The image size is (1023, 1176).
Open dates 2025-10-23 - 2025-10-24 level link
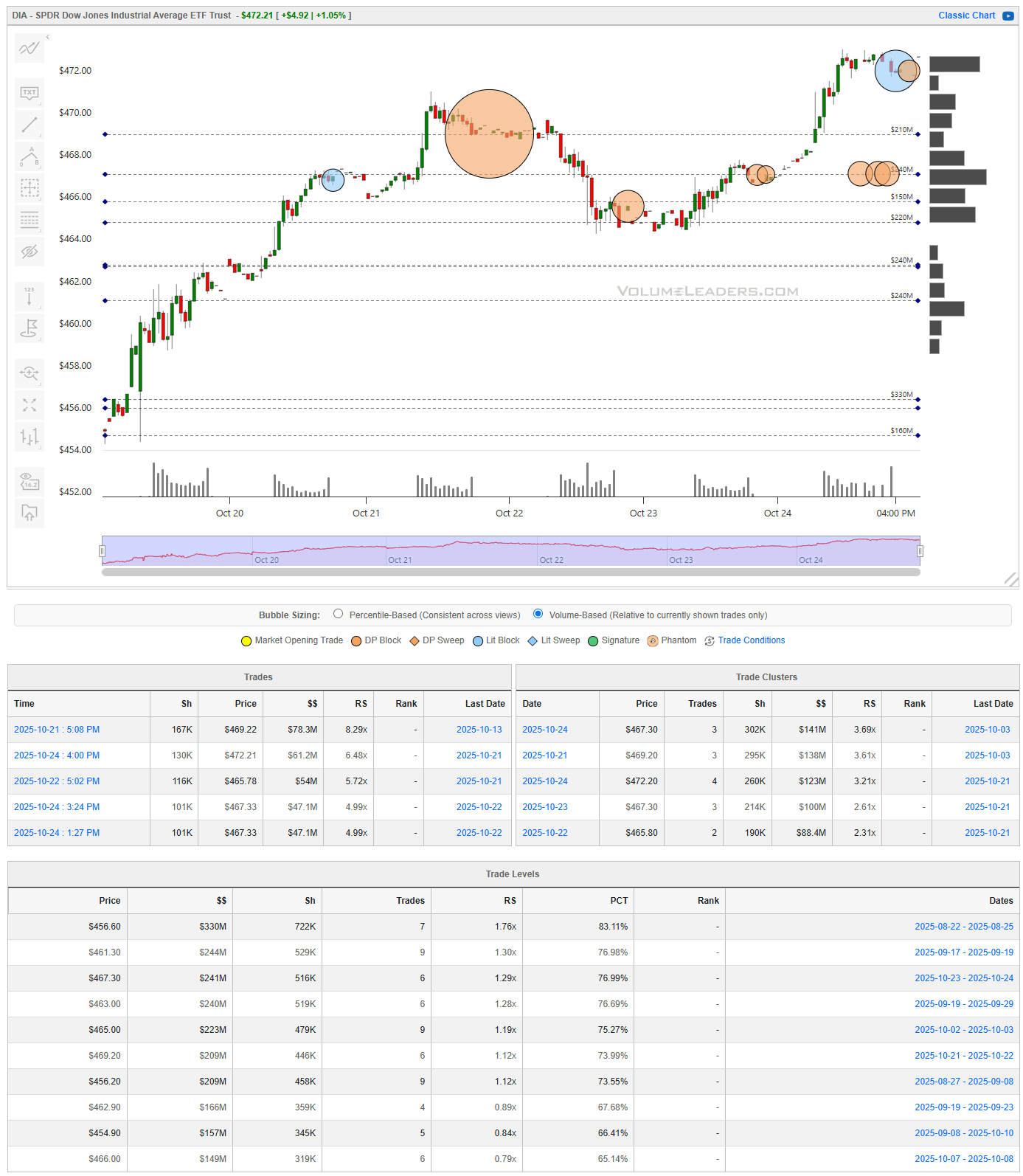(964, 978)
